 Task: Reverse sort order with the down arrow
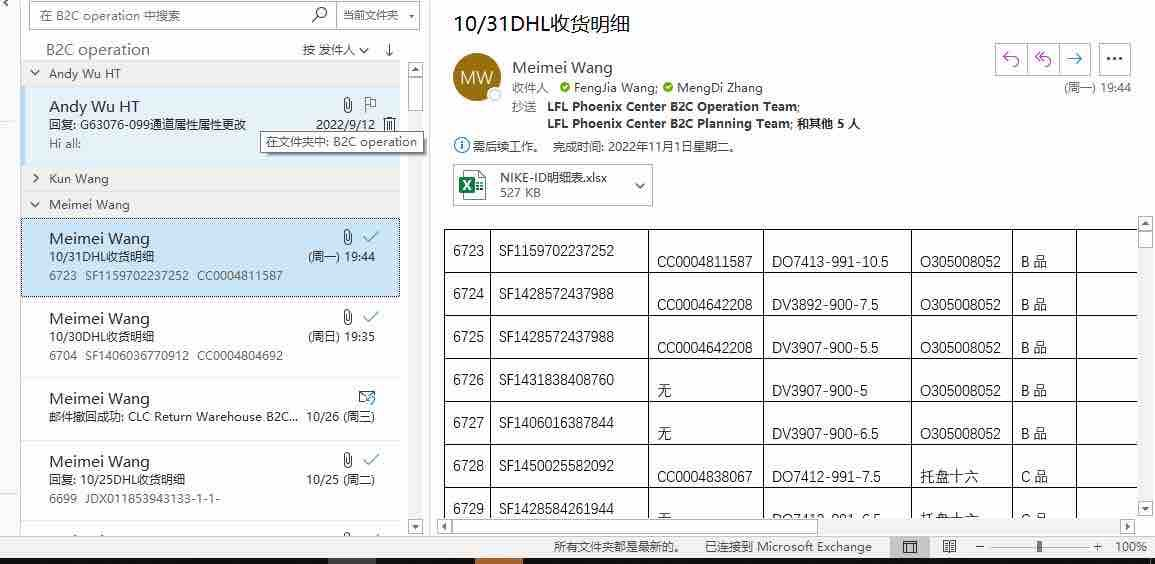(389, 50)
